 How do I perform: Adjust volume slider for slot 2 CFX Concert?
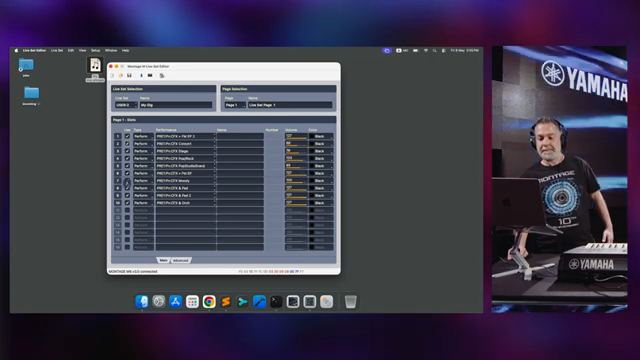(296, 144)
